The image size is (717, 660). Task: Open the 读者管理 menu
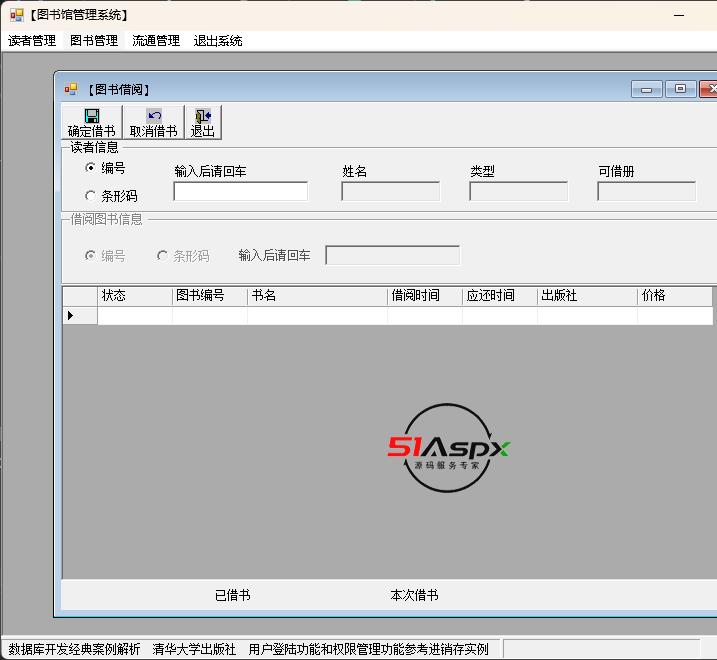coord(32,41)
